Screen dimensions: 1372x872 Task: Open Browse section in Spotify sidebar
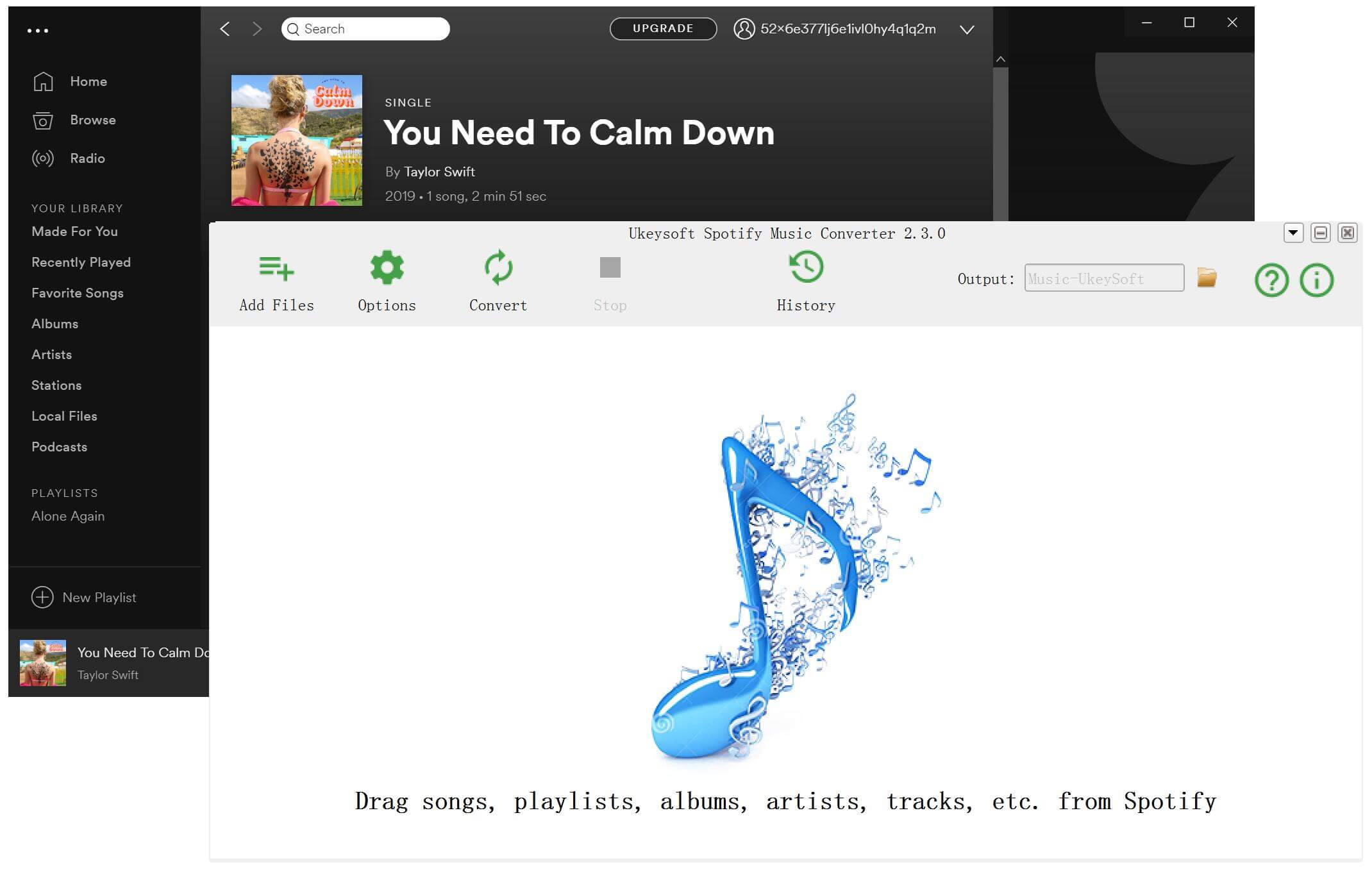pos(94,119)
